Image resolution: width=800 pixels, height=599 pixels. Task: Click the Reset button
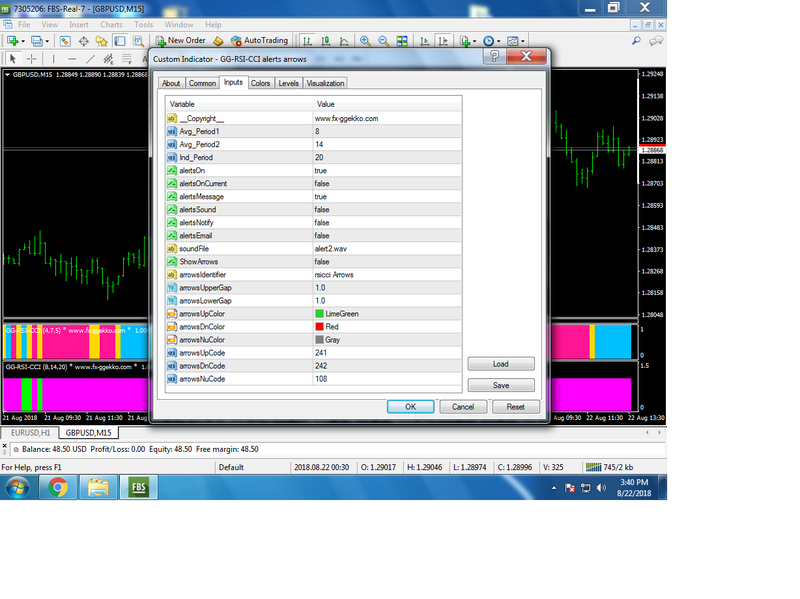click(515, 407)
